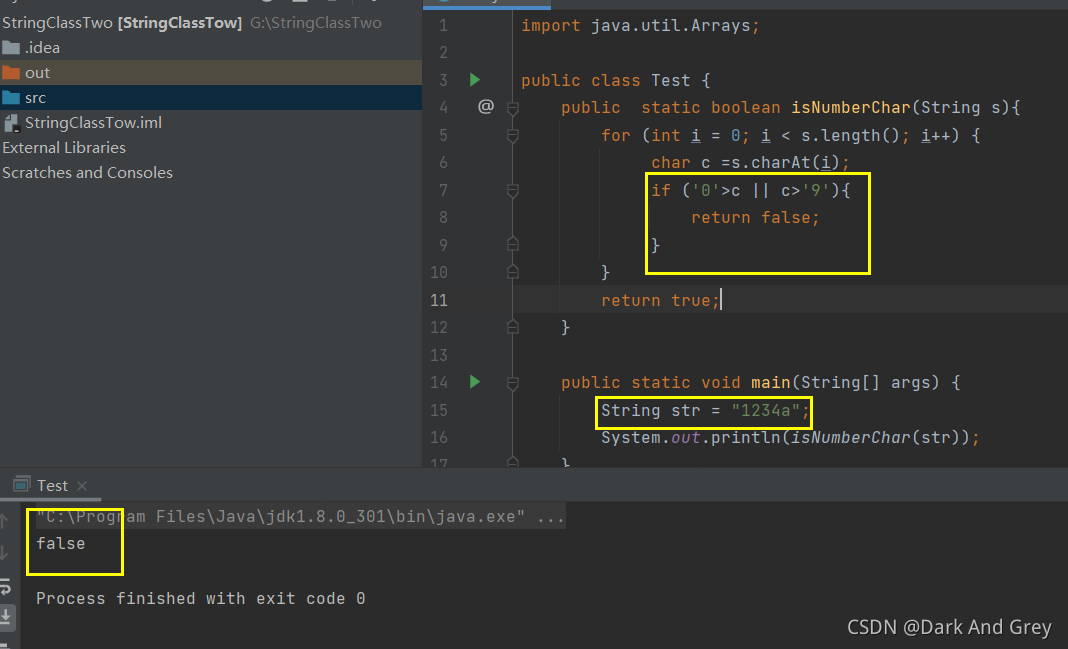The height and width of the screenshot is (649, 1068).
Task: Open Scratches and Consoles node
Action: tap(87, 173)
